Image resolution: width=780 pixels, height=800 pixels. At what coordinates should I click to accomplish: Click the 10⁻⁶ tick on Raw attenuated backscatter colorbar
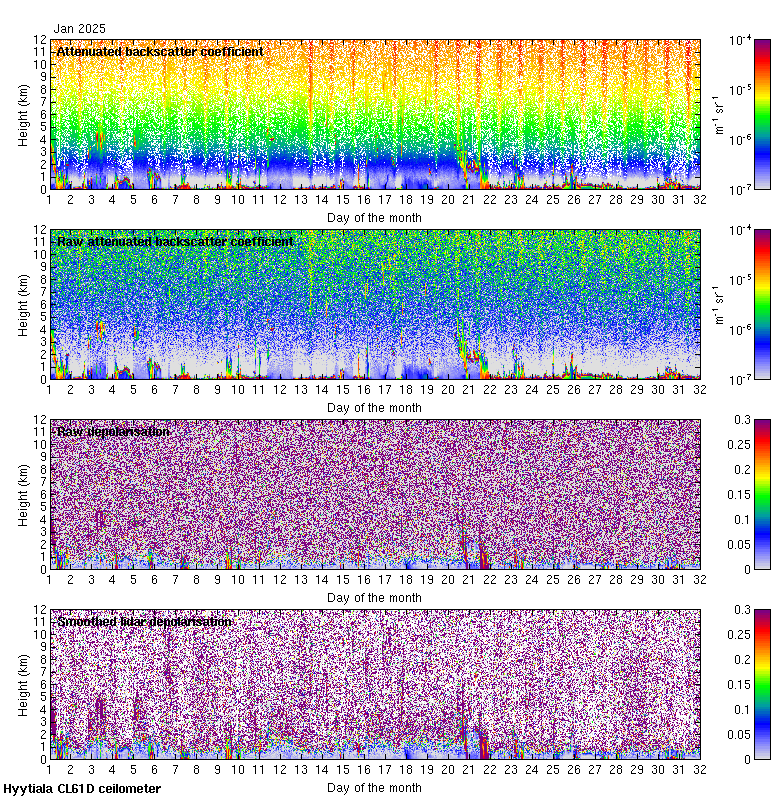pyautogui.click(x=740, y=330)
